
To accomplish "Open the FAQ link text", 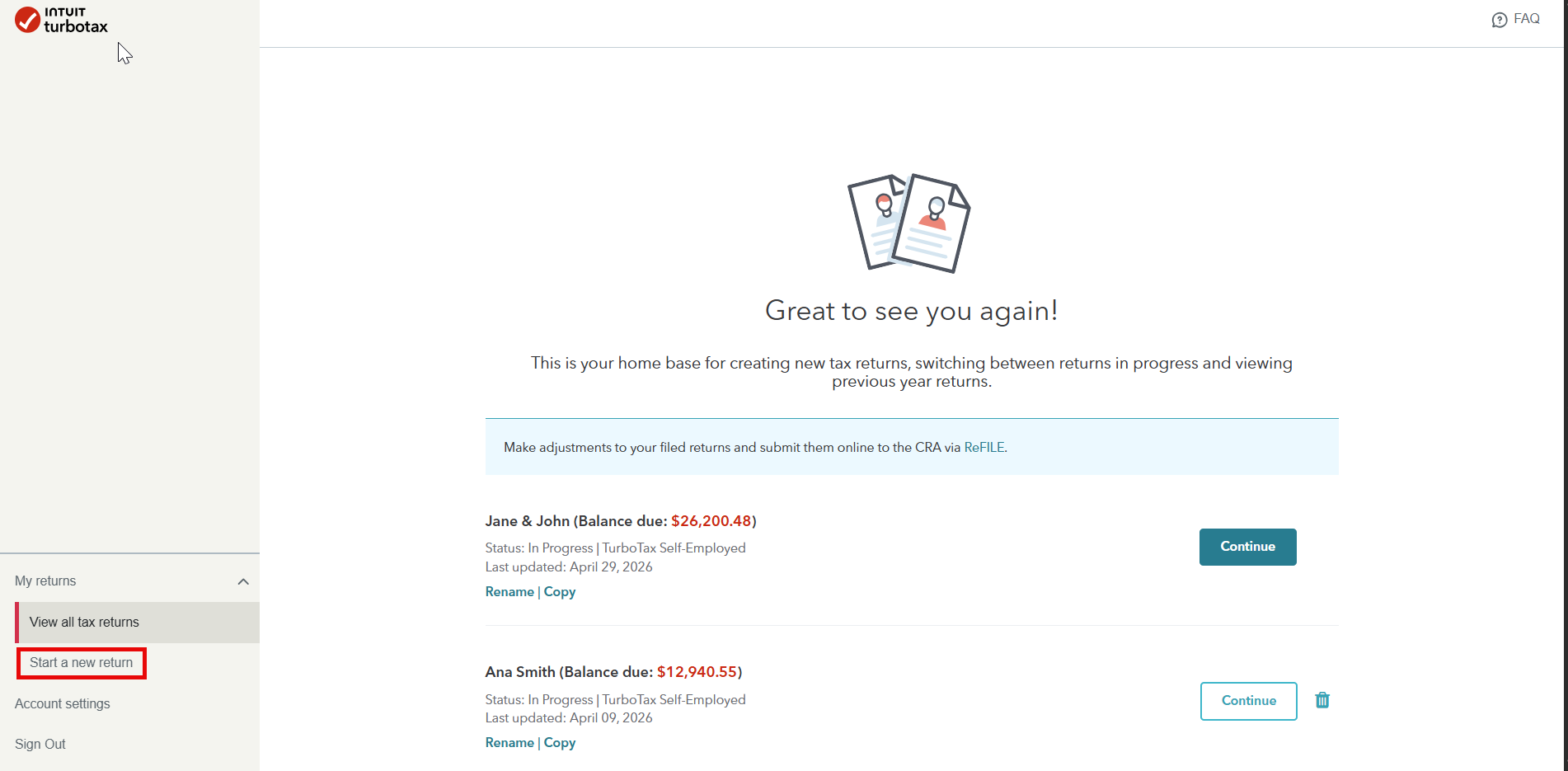I will click(x=1527, y=19).
